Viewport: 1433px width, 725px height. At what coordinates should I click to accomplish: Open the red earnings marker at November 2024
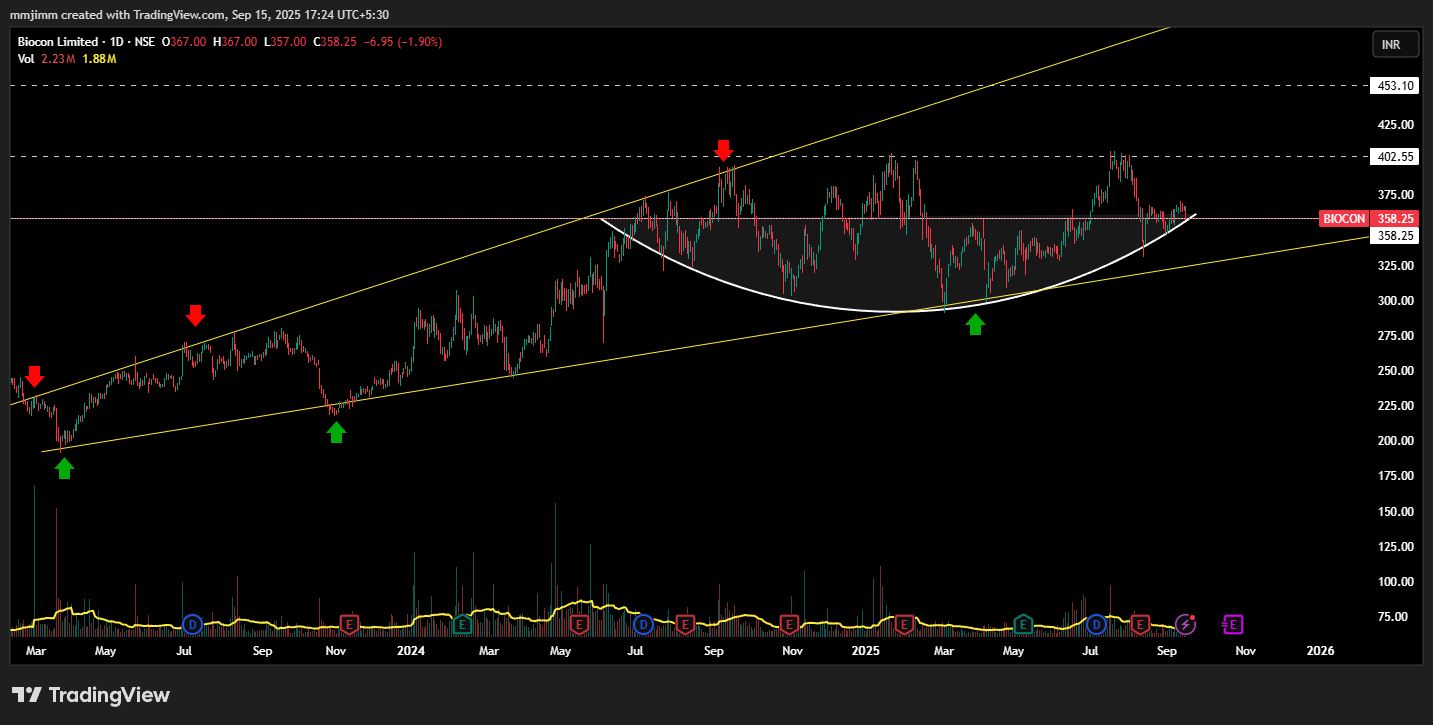789,624
